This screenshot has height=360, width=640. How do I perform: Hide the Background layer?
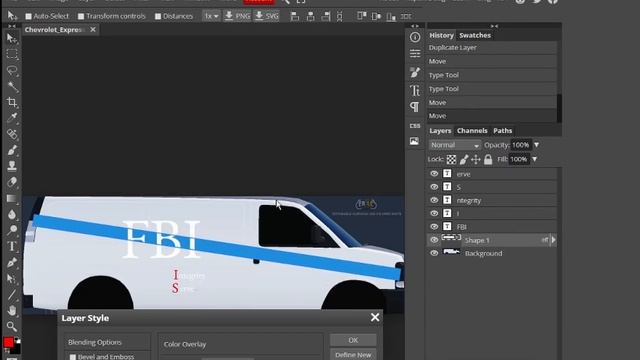click(x=434, y=253)
